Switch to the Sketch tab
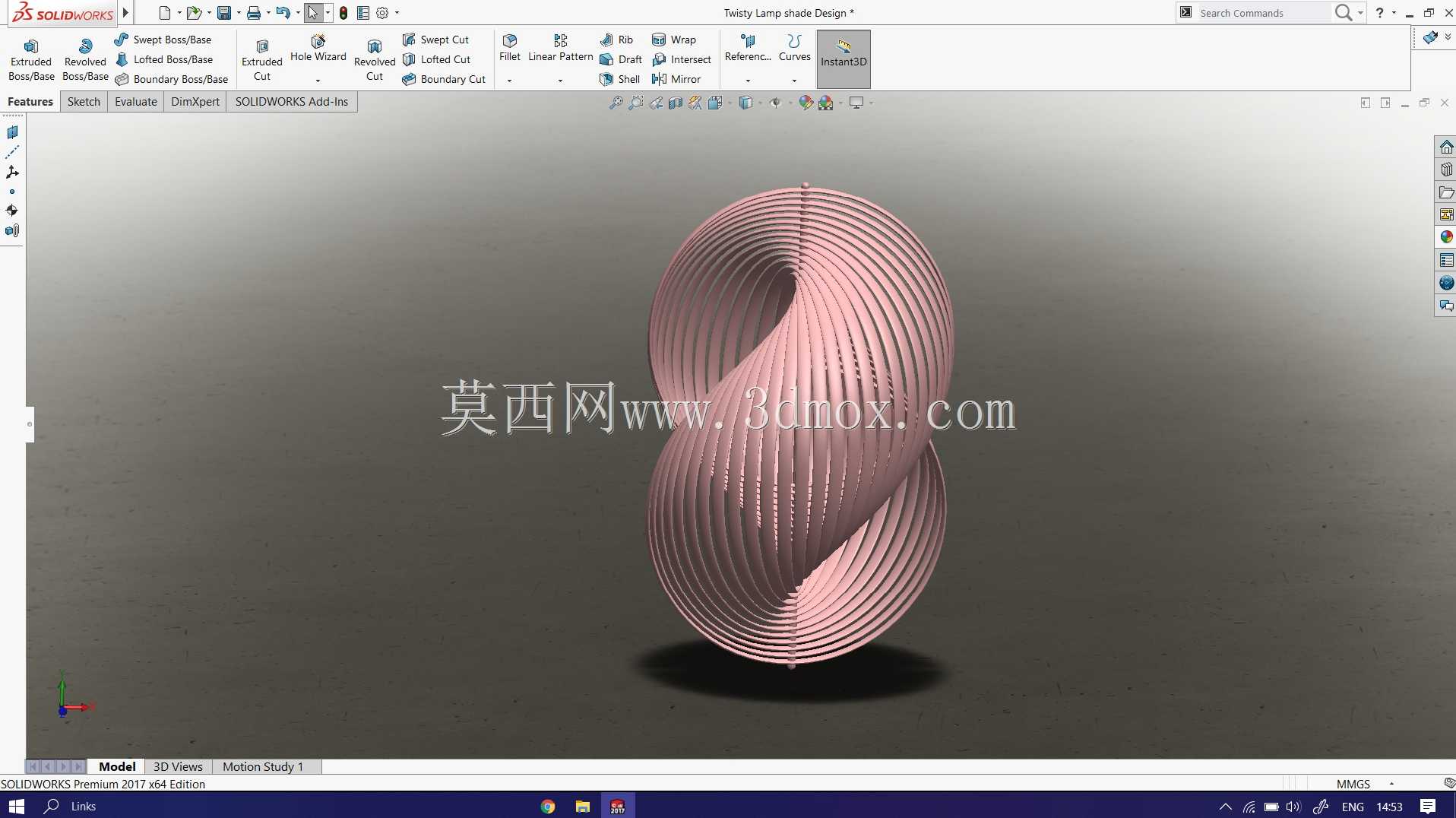Screen dimensions: 1456x818 tap(84, 102)
